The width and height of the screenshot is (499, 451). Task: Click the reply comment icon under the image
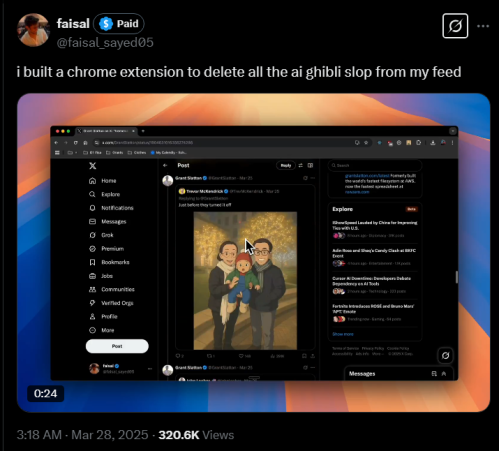point(178,356)
